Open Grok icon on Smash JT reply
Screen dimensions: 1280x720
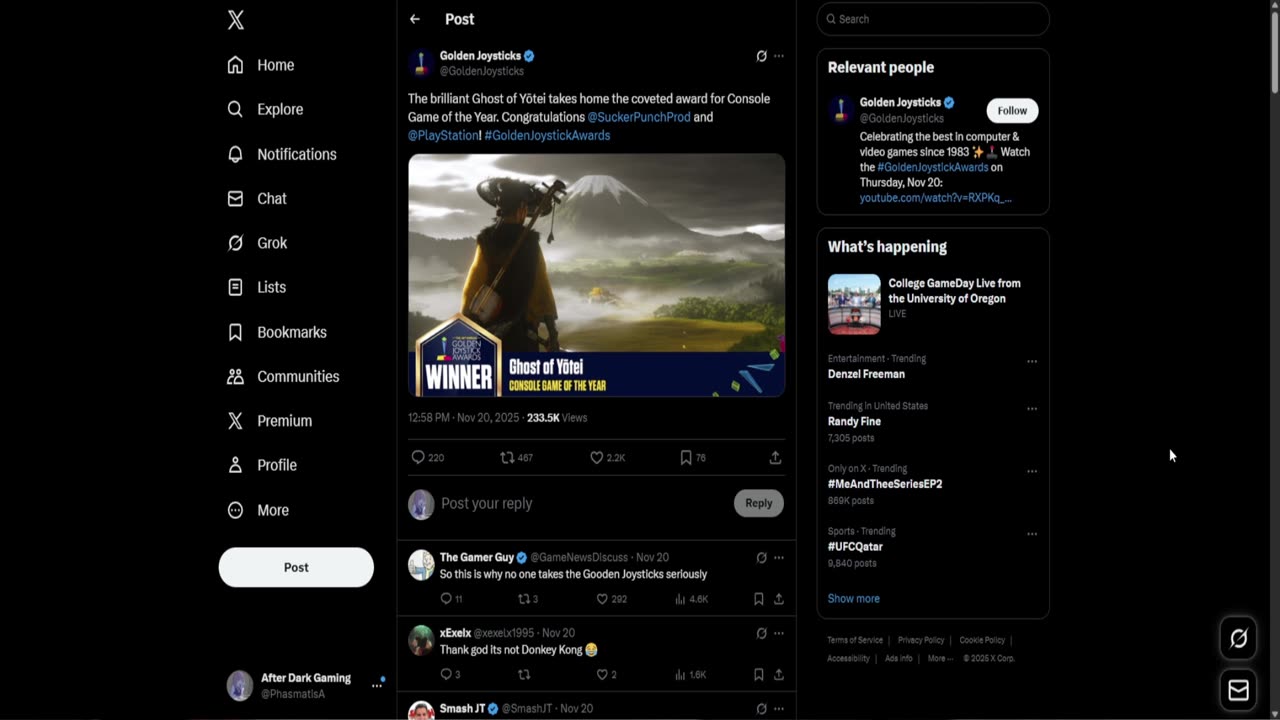[761, 709]
